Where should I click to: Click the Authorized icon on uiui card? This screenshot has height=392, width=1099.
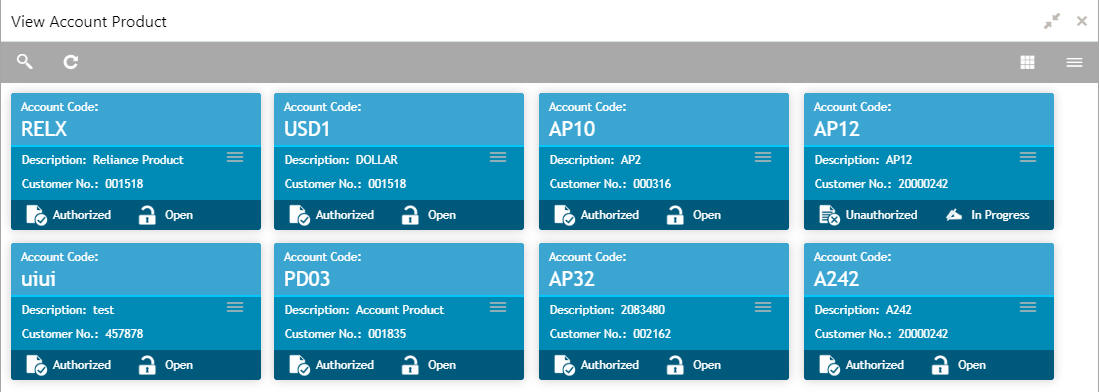pos(36,365)
